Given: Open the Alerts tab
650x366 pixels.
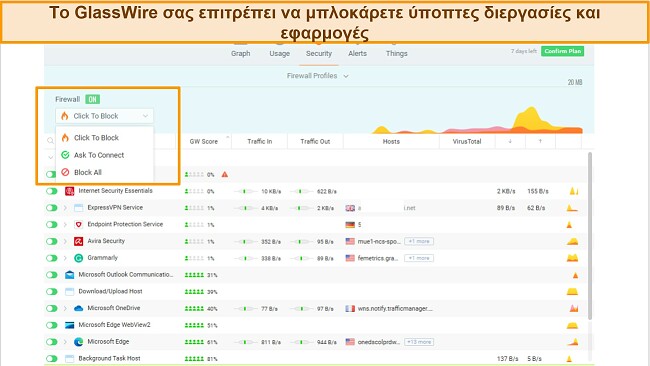Looking at the screenshot, I should tap(357, 53).
